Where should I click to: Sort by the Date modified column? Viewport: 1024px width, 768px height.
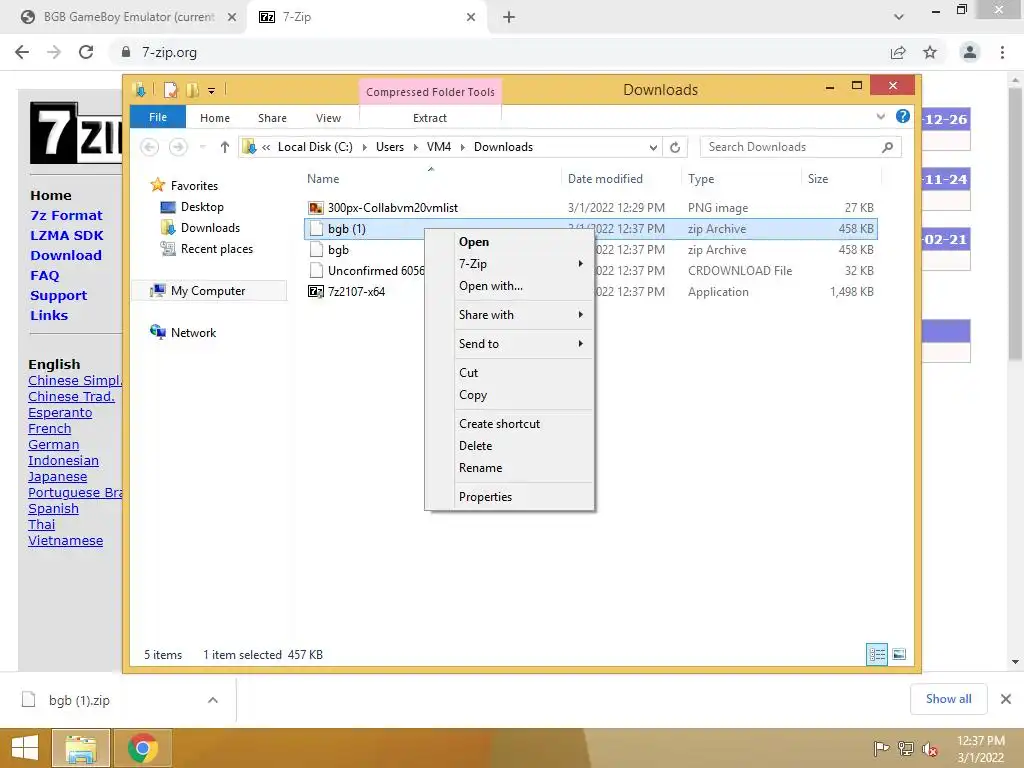605,179
